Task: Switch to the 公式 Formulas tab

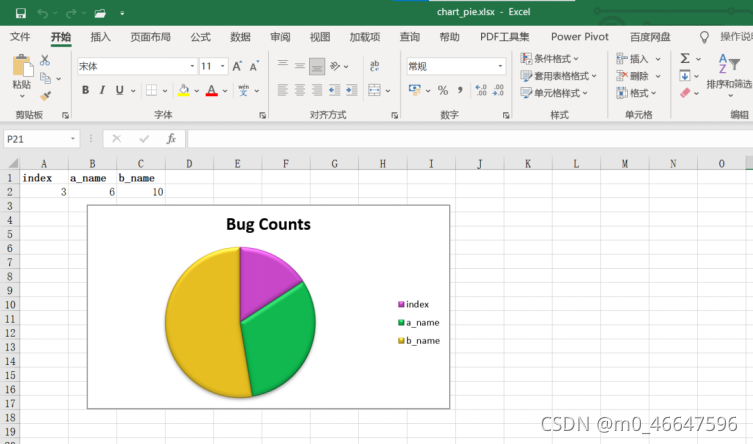Action: (200, 37)
